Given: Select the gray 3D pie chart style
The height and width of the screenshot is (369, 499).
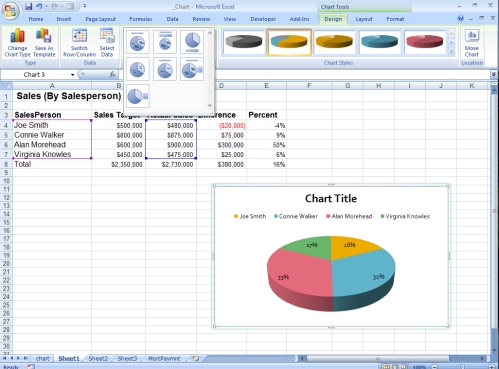Looking at the screenshot, I should point(244,42).
